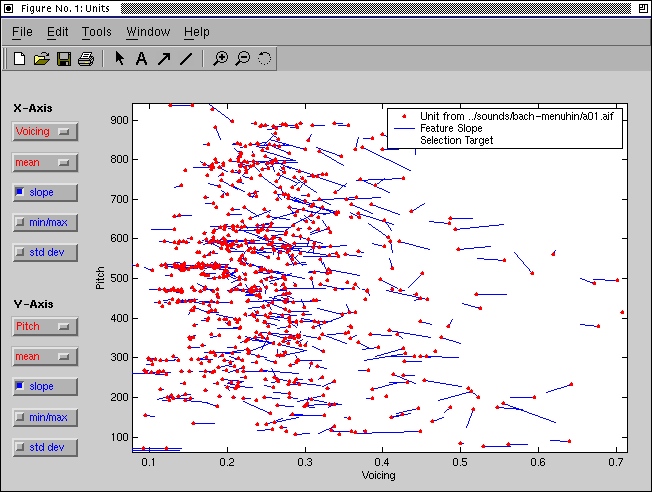Click the 'Unit from ../sounds/bach-menuhin/a01.aif' legend entry
This screenshot has width=652, height=492.
coord(516,116)
